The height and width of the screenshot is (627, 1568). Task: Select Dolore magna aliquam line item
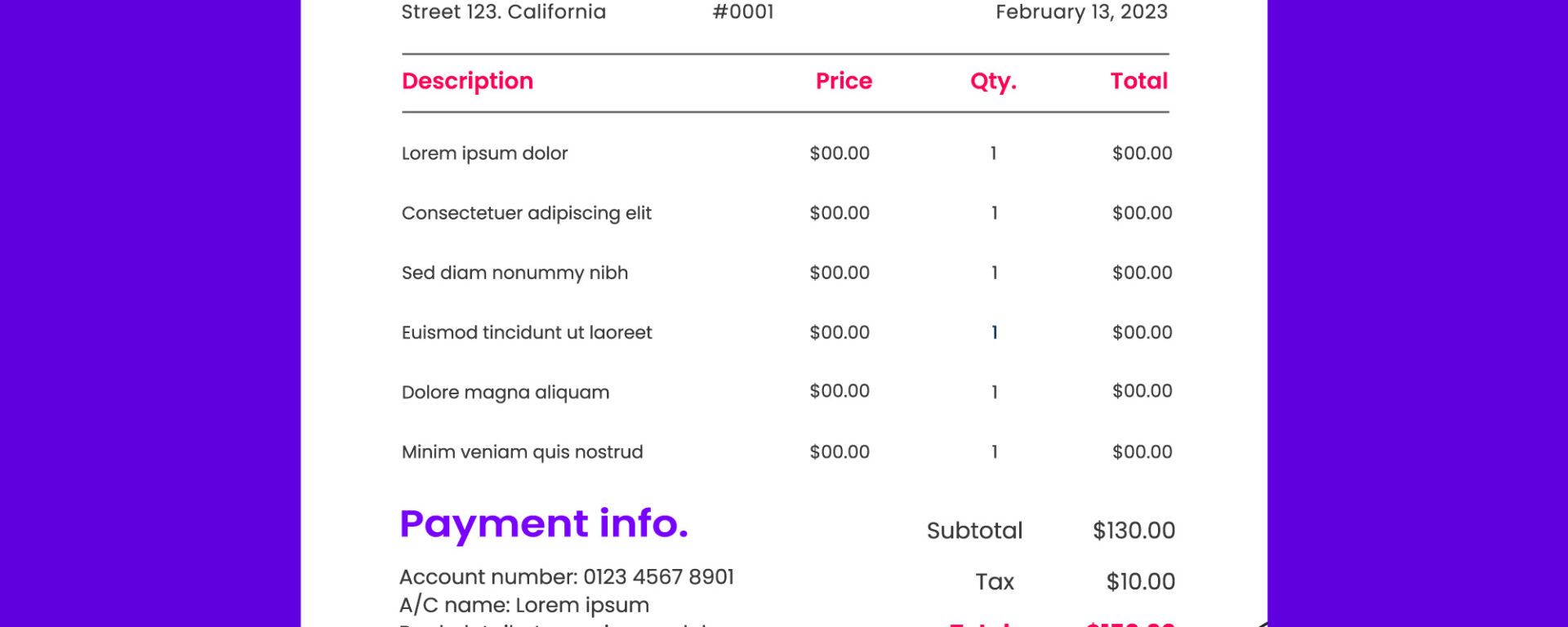[x=505, y=392]
